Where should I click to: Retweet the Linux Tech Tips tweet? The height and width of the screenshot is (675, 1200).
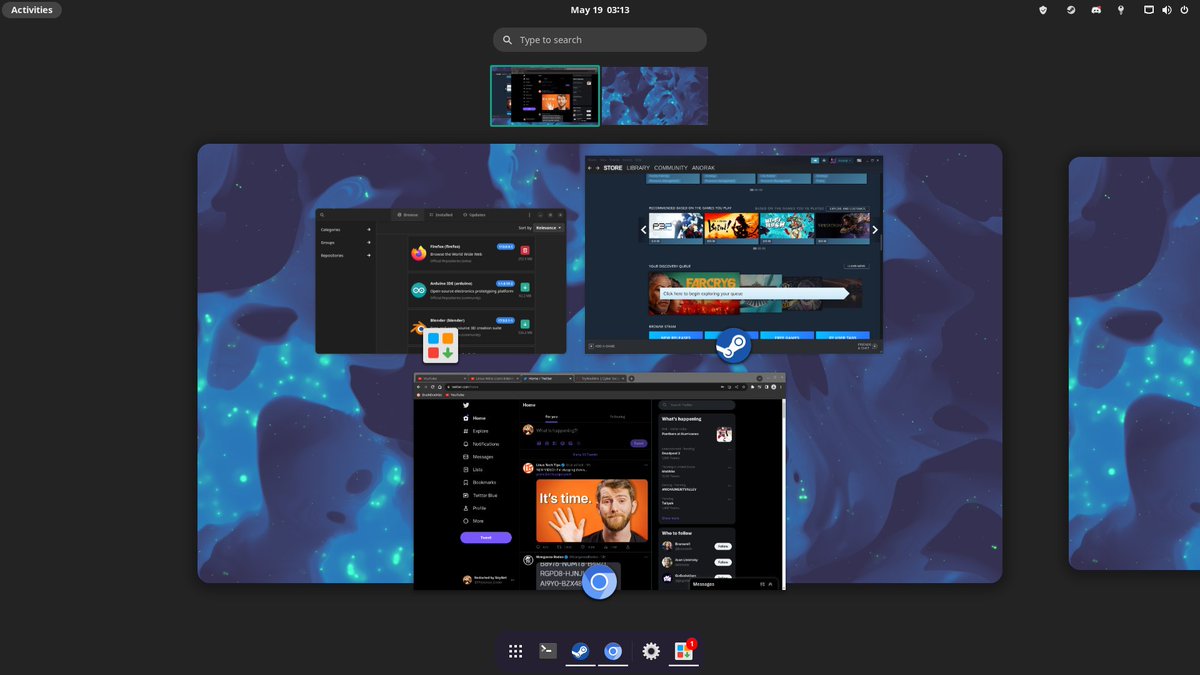coord(559,546)
